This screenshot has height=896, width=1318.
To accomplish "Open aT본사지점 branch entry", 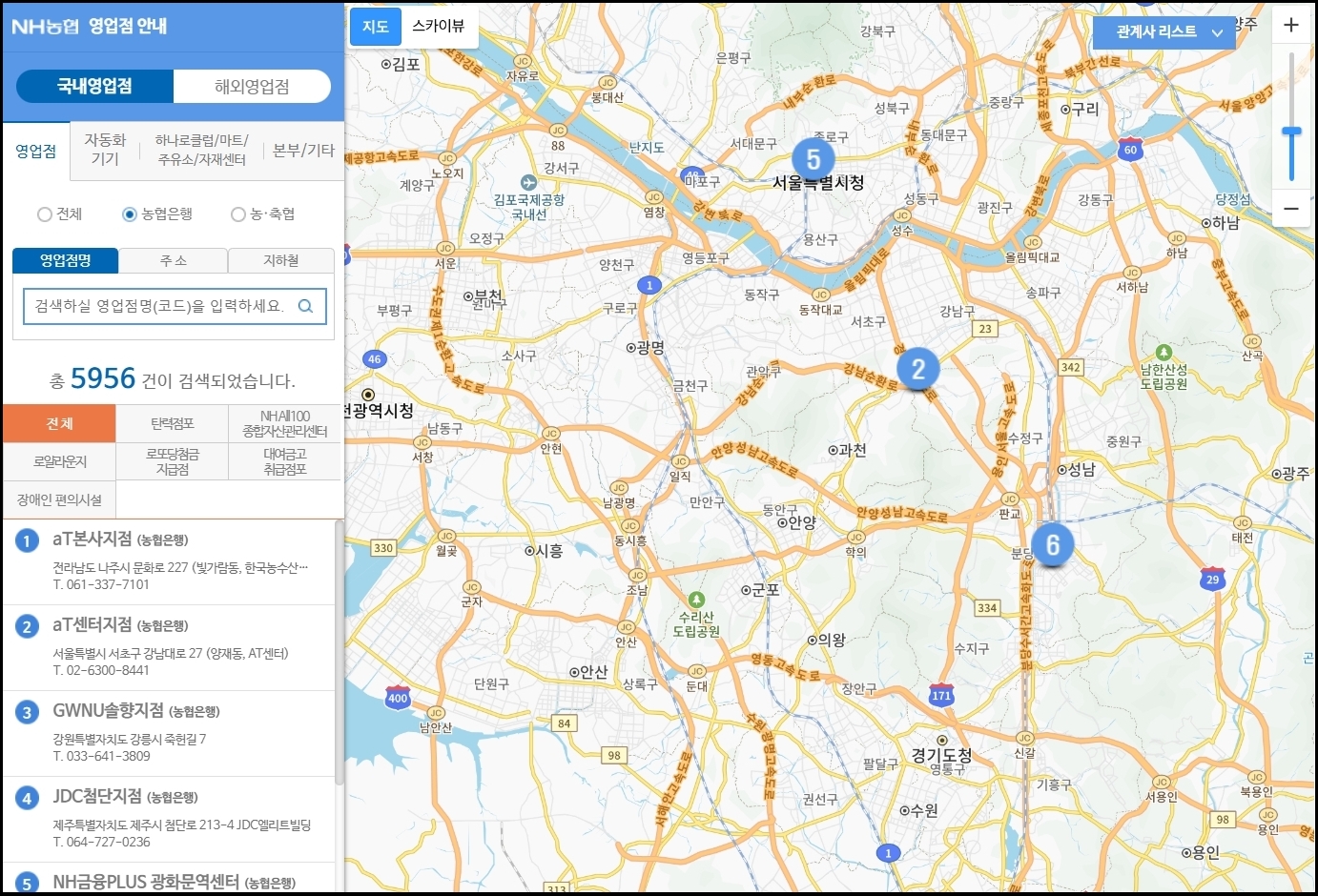I will pos(170,562).
